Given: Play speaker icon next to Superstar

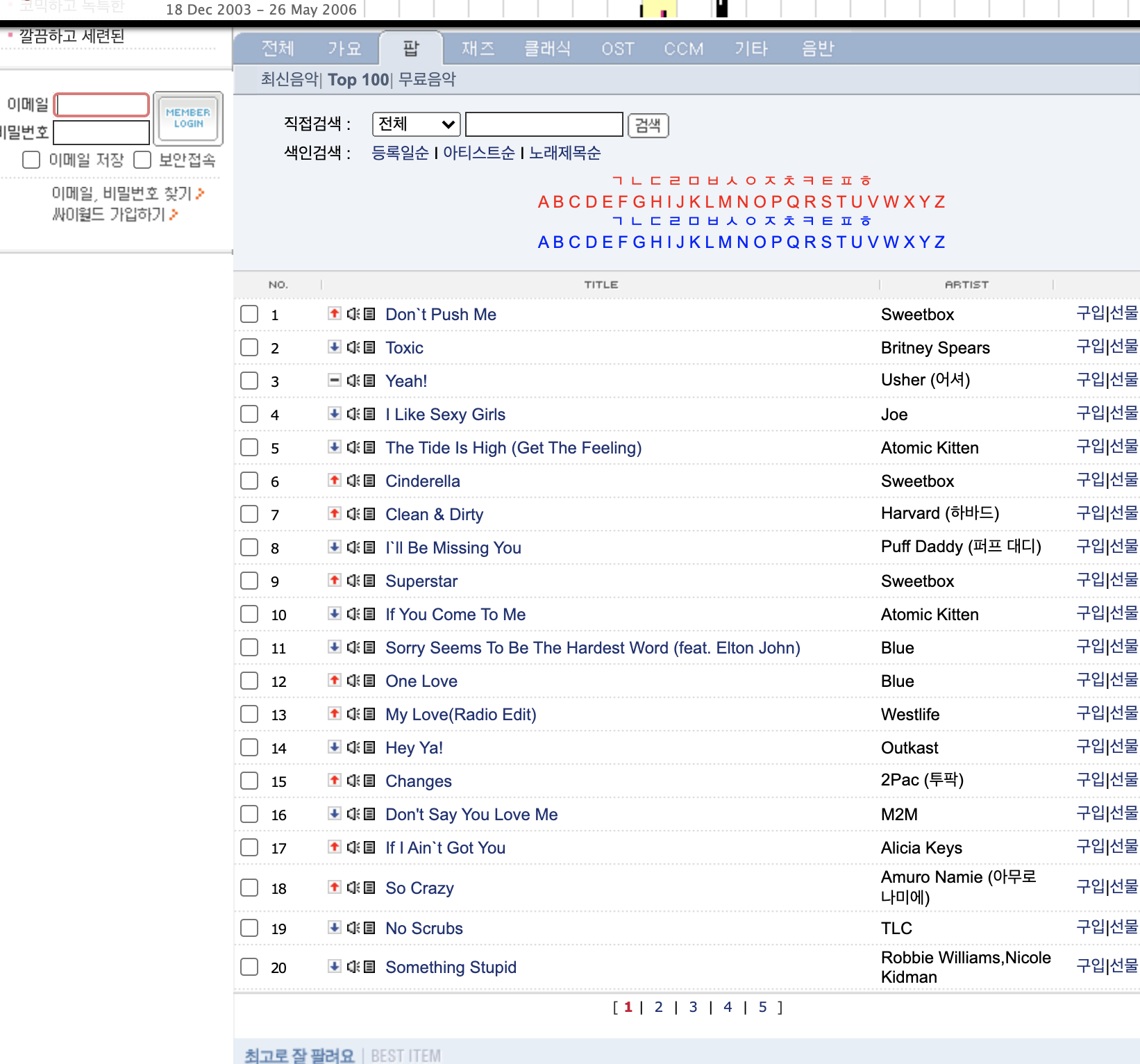Looking at the screenshot, I should click(x=353, y=581).
